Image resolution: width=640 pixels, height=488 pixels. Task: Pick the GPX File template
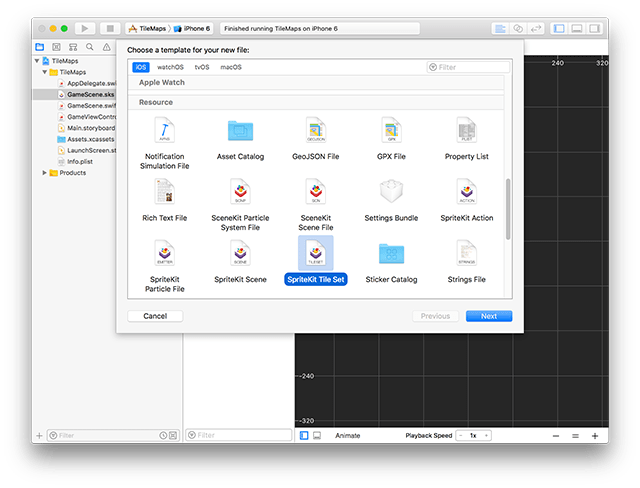(x=391, y=139)
